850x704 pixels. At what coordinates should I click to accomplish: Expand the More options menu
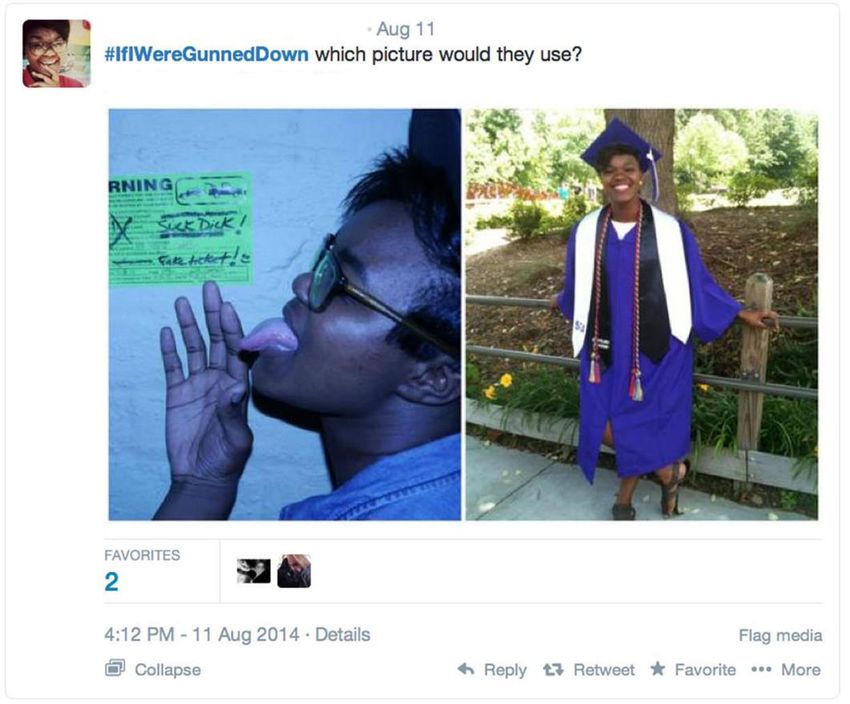(800, 670)
